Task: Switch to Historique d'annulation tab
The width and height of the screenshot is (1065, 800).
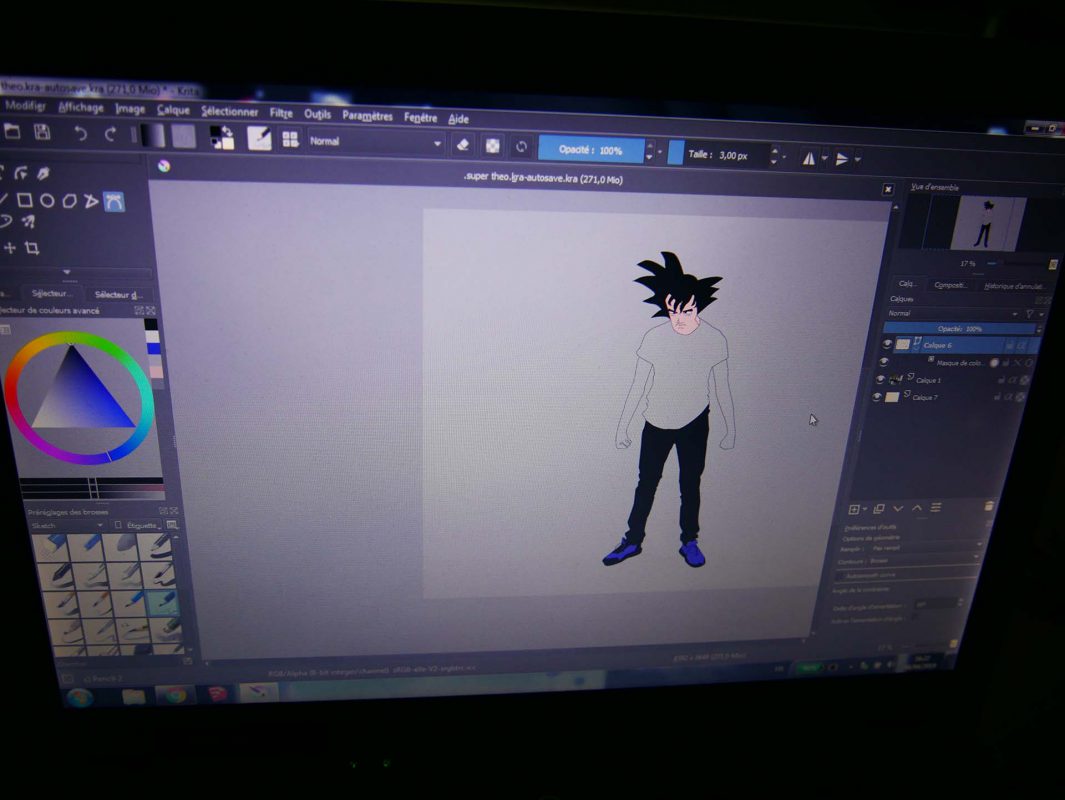Action: pos(1014,286)
